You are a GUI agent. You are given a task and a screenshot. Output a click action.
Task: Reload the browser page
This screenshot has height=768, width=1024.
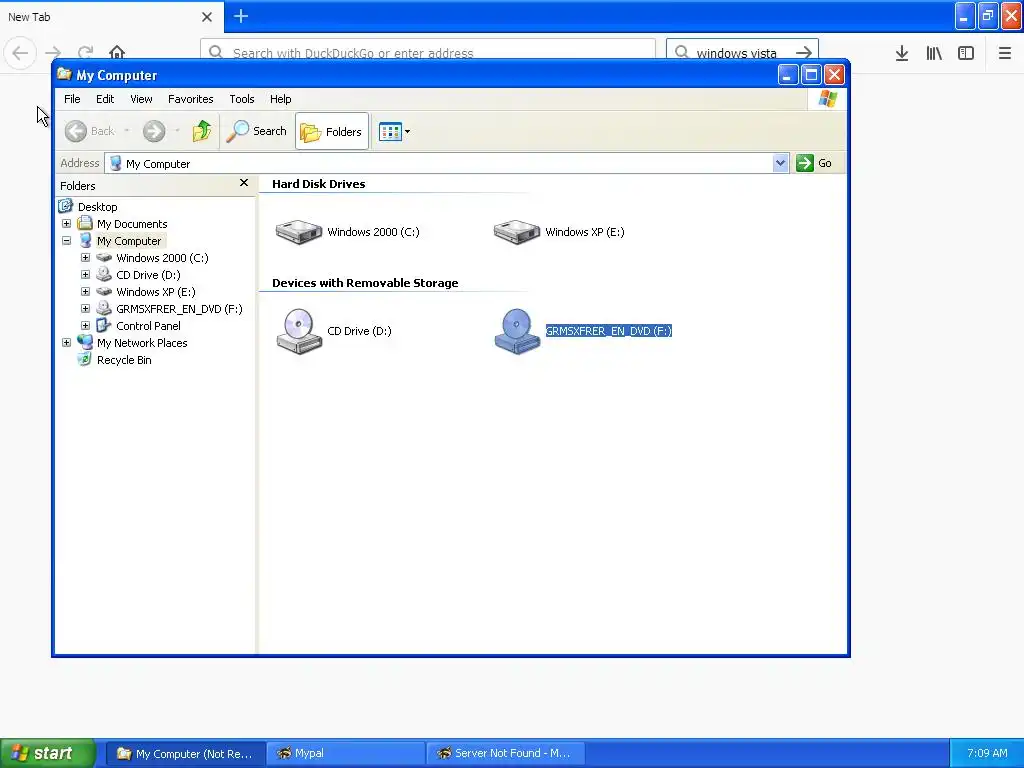(x=85, y=52)
